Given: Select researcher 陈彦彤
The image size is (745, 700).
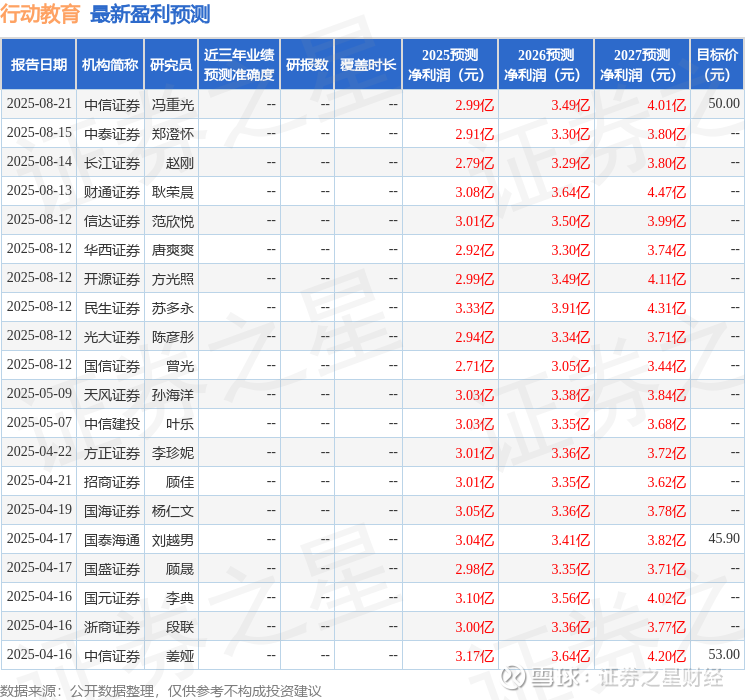Looking at the screenshot, I should click(x=172, y=337).
